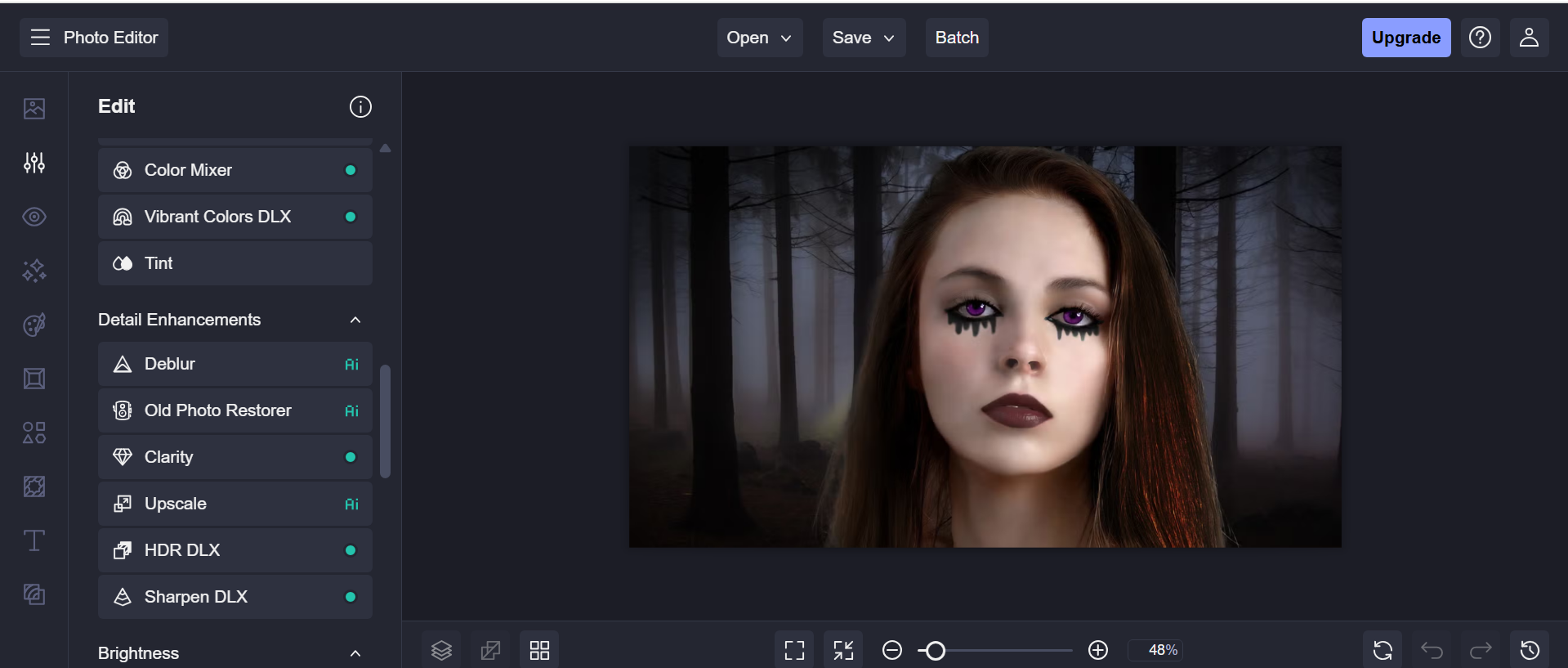Click the Photo Editor title text
The height and width of the screenshot is (668, 1568).
click(110, 38)
